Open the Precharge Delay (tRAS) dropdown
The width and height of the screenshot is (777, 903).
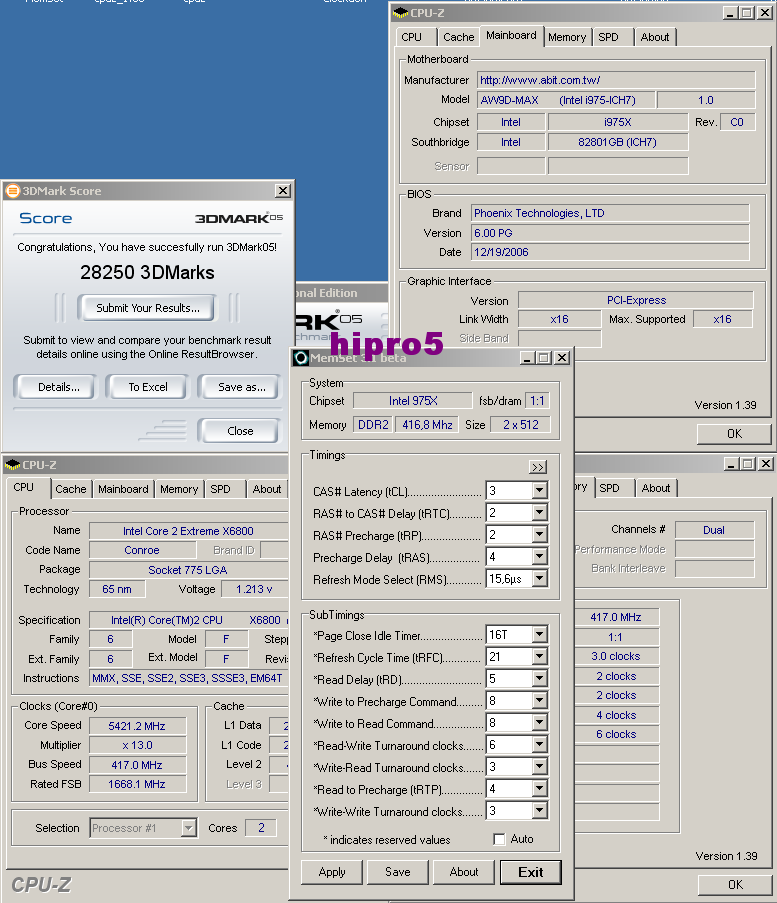(x=539, y=556)
